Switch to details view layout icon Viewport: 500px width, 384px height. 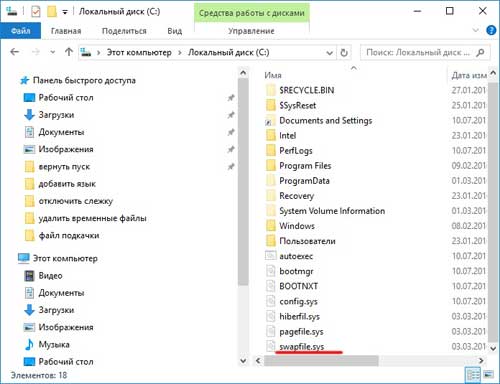[x=473, y=375]
